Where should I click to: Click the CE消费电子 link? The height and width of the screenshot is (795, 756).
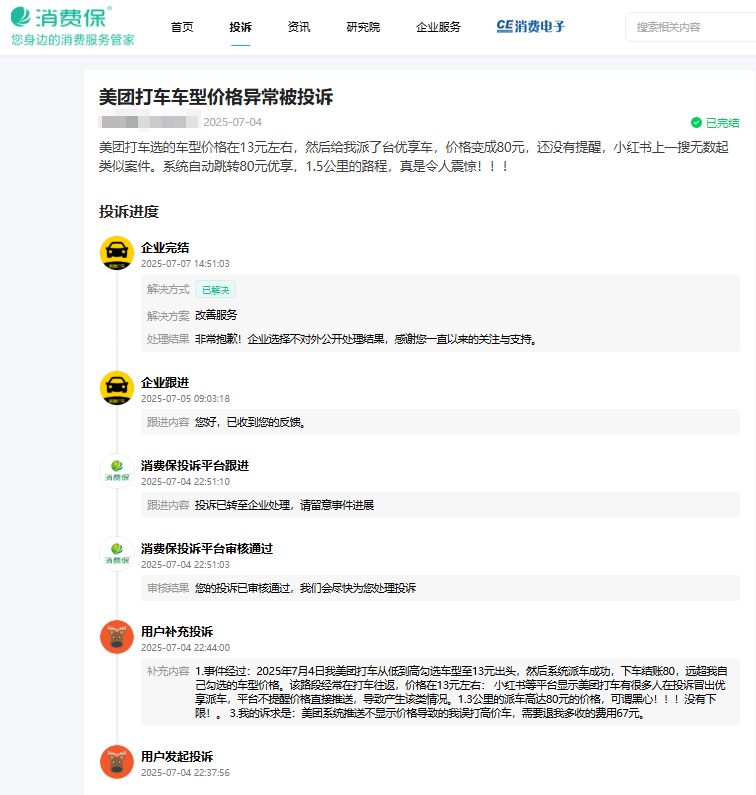pyautogui.click(x=530, y=26)
